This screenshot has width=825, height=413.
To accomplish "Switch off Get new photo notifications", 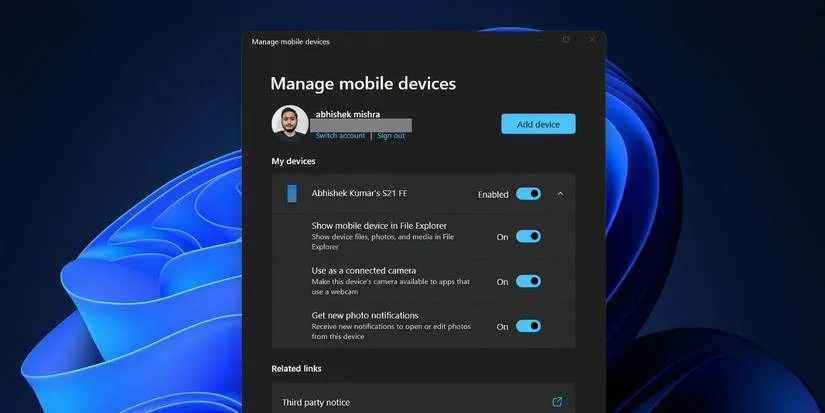I will 528,326.
